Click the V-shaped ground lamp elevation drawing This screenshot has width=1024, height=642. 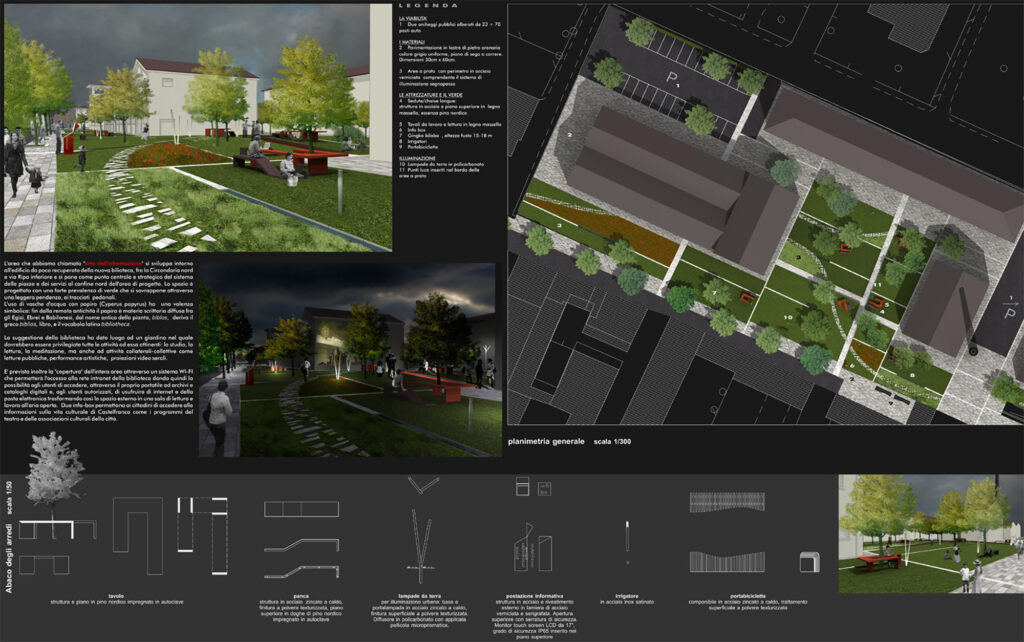tap(421, 546)
